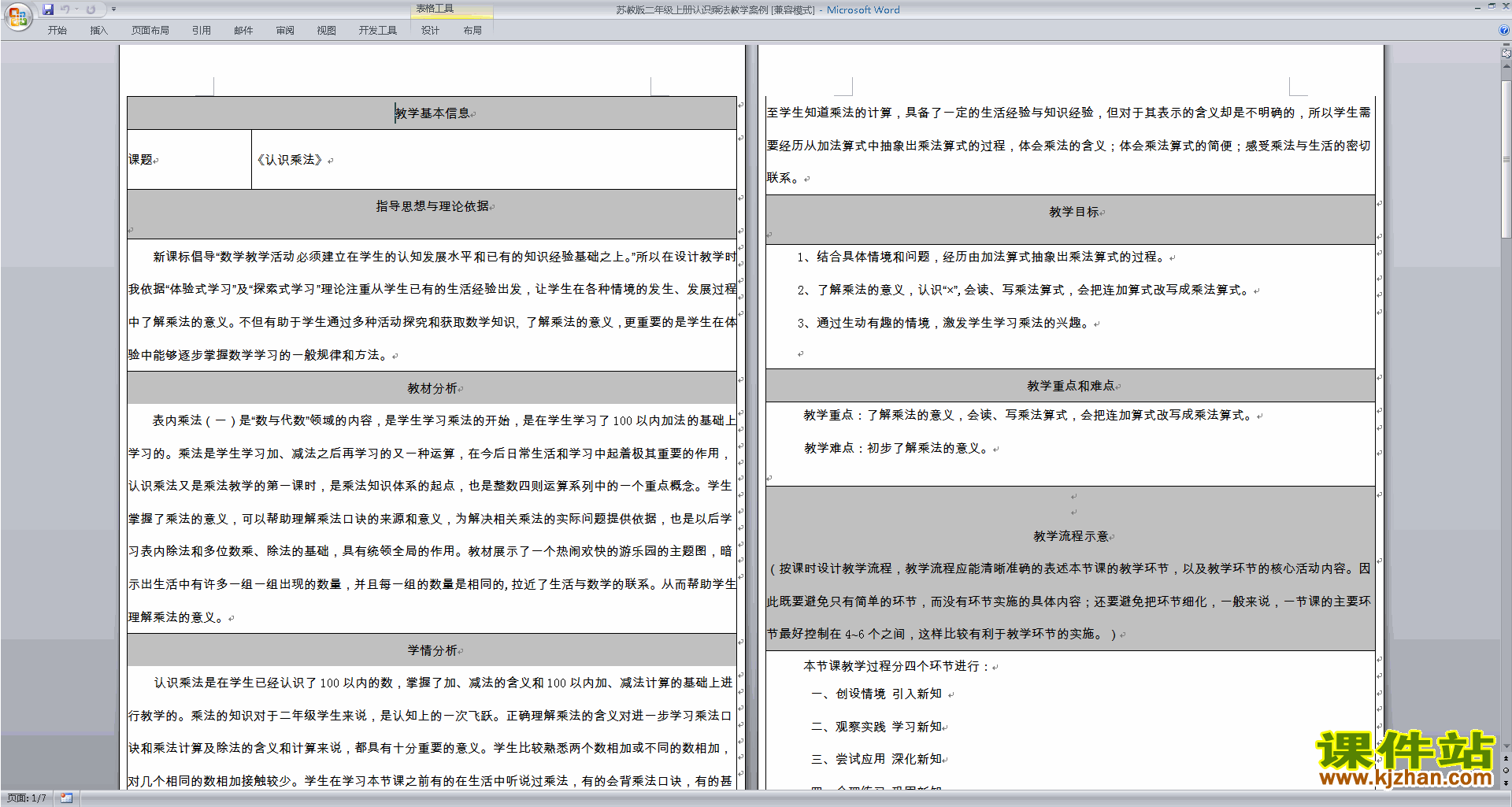Open the 邮件 ribbon tab
The height and width of the screenshot is (807, 1512).
(243, 30)
